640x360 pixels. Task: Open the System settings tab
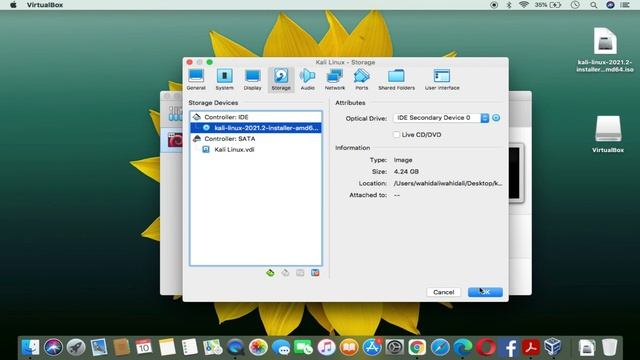pos(224,80)
